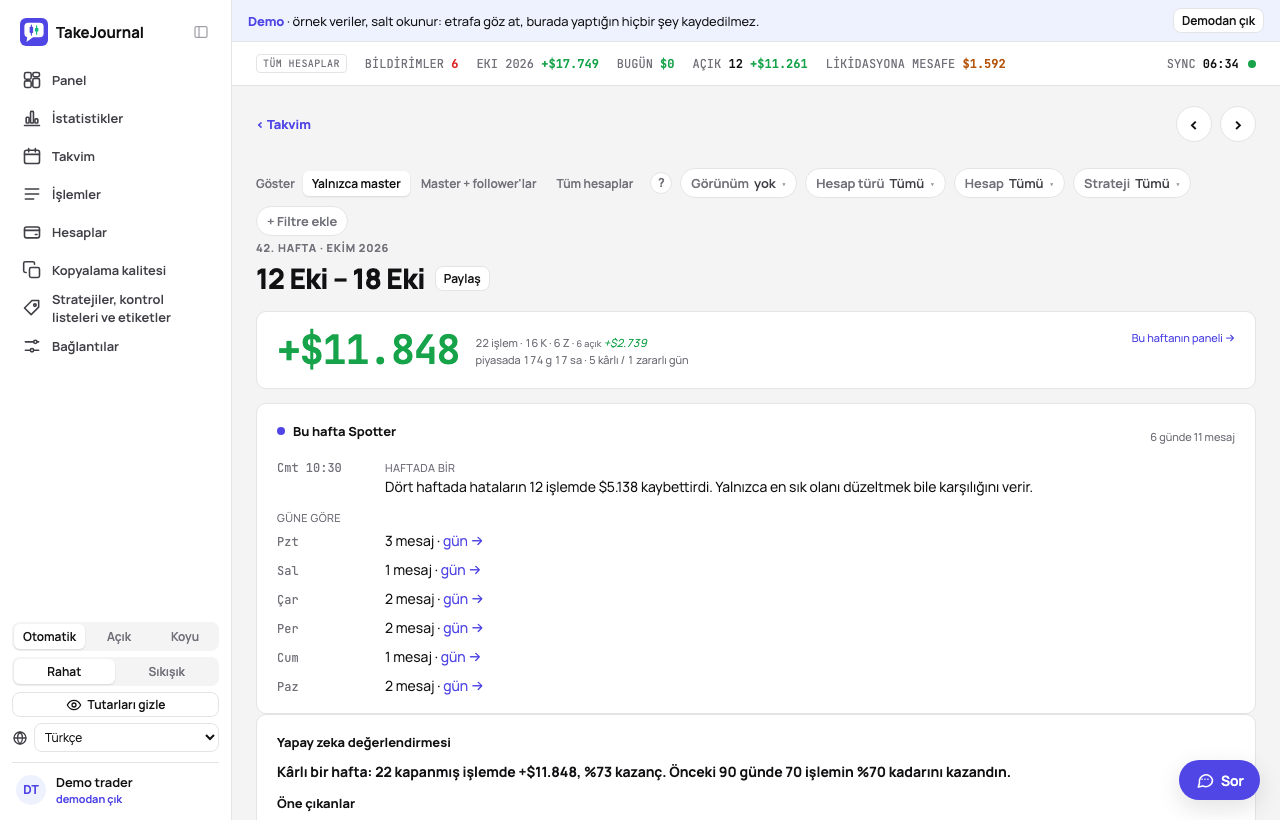This screenshot has height=820, width=1280.
Task: Click AÇIK 12 +$11.261 stat
Action: point(750,64)
